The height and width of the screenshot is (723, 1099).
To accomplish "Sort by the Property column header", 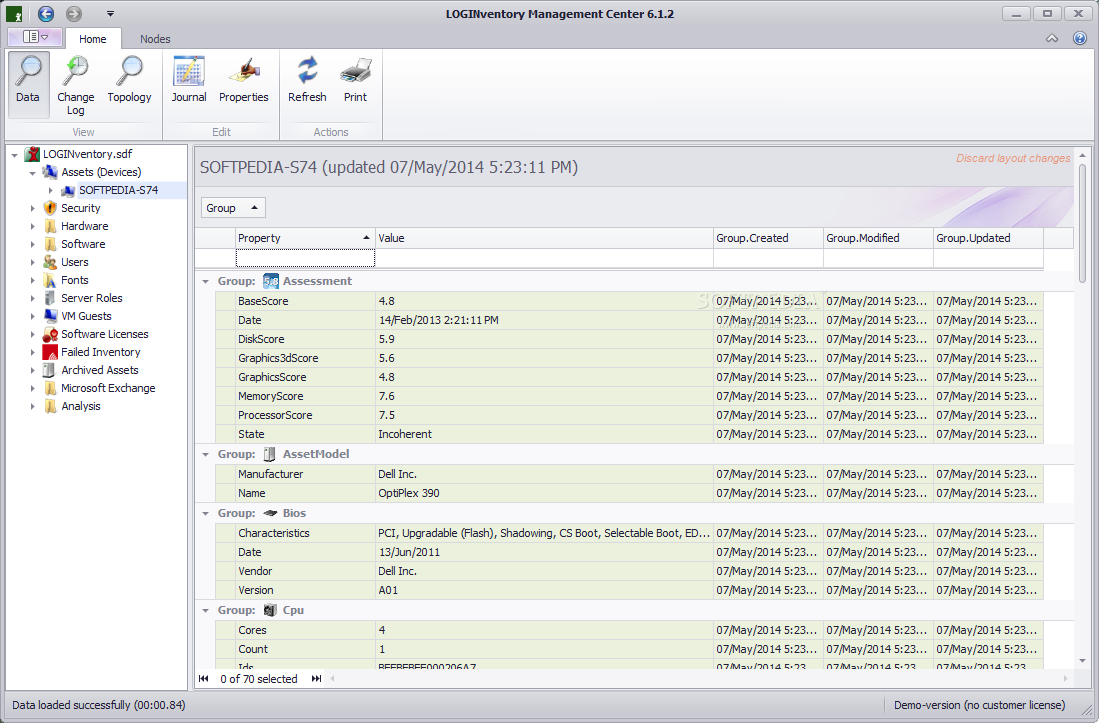I will [305, 238].
